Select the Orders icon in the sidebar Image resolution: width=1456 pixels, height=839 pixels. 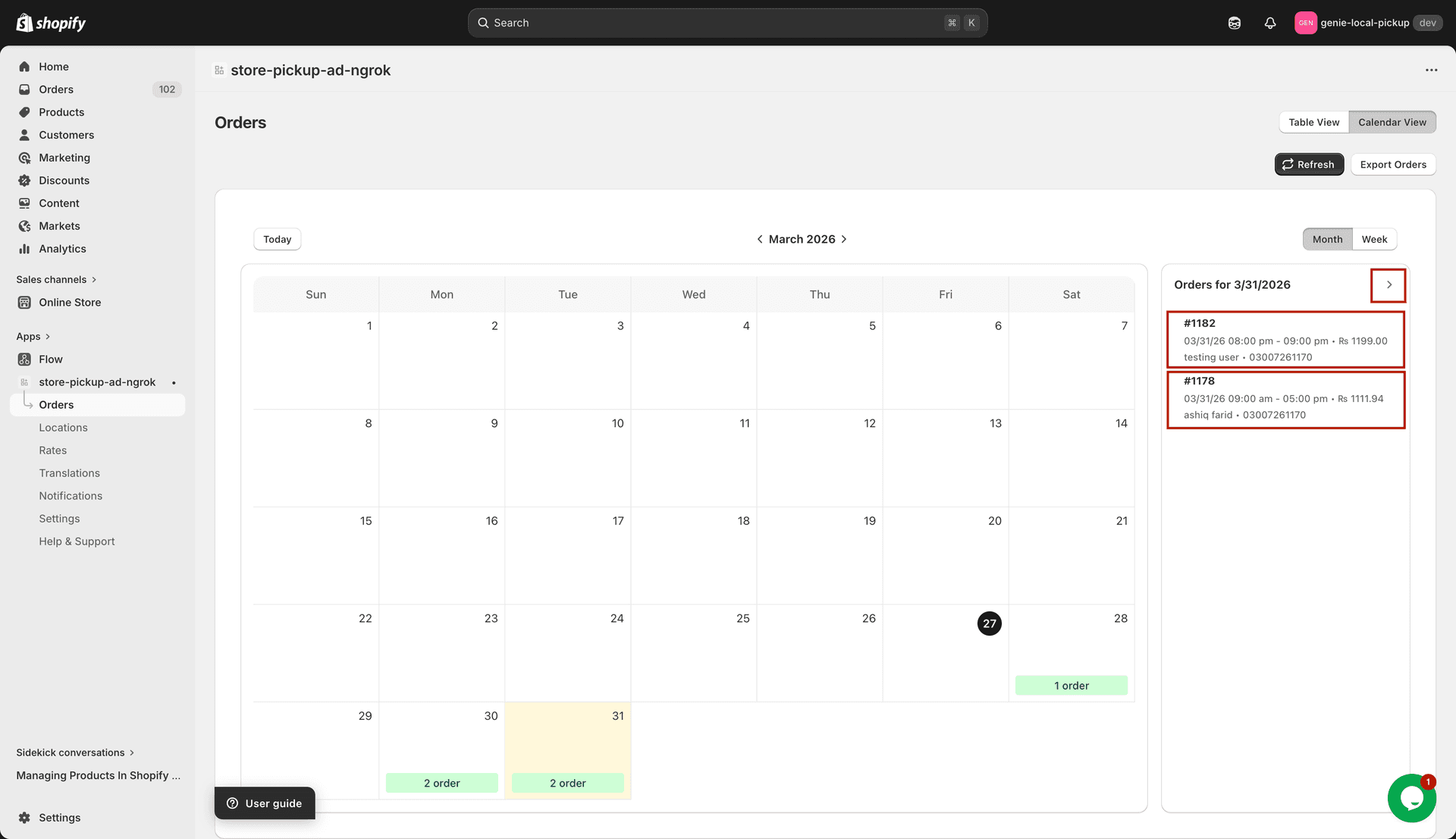[x=25, y=90]
